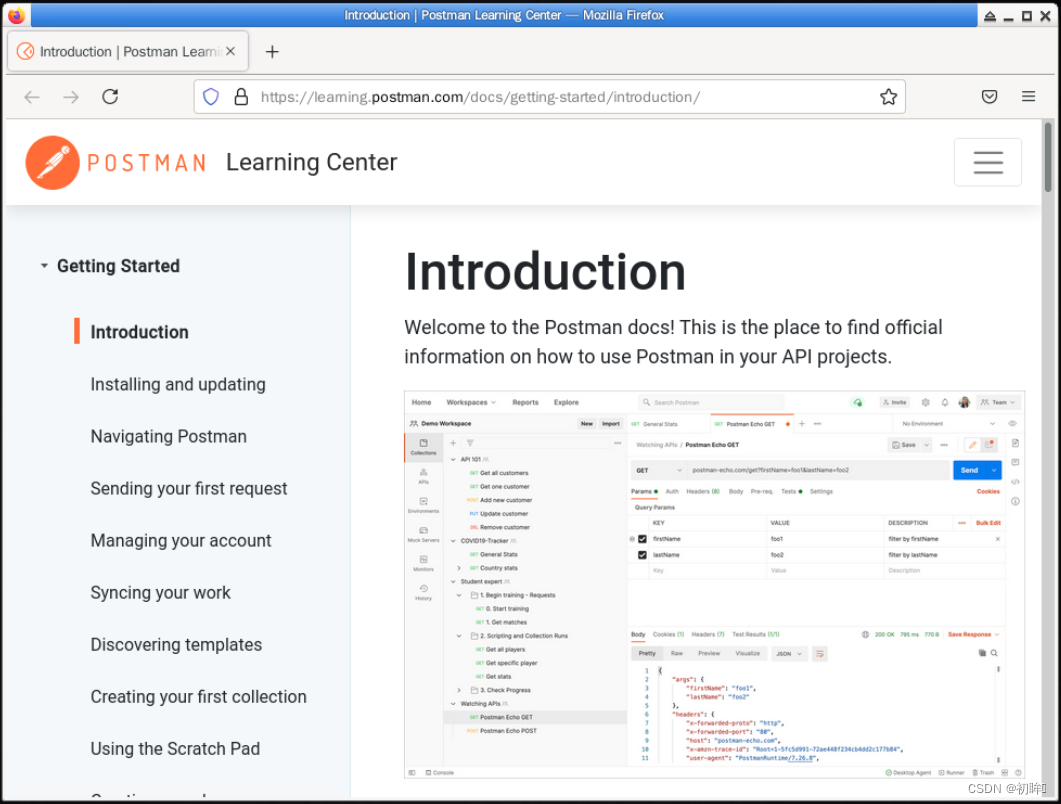
Task: Collapse the COVID19-Tracker collection
Action: 453,541
